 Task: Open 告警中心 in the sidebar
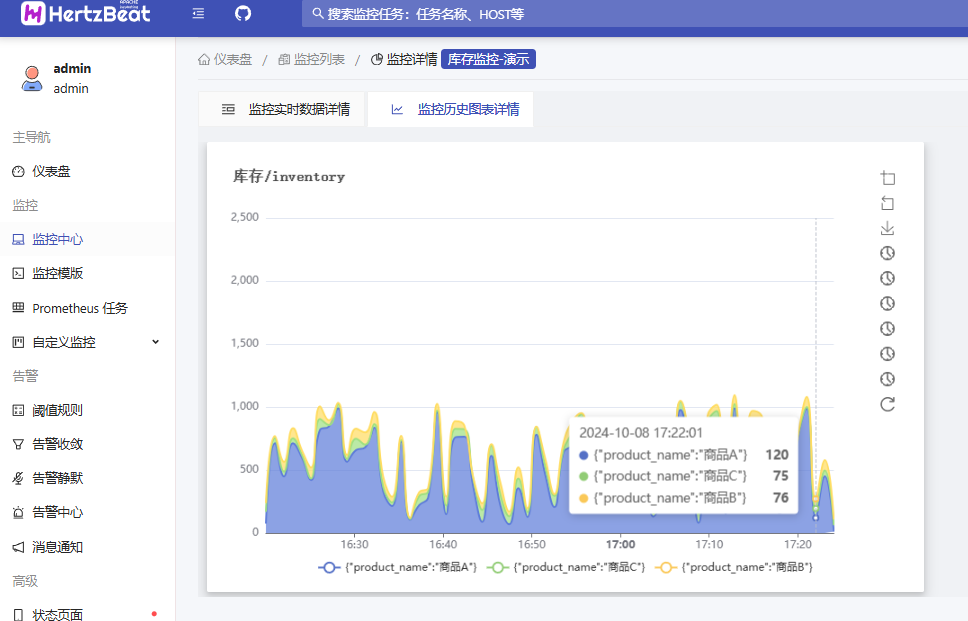58,512
